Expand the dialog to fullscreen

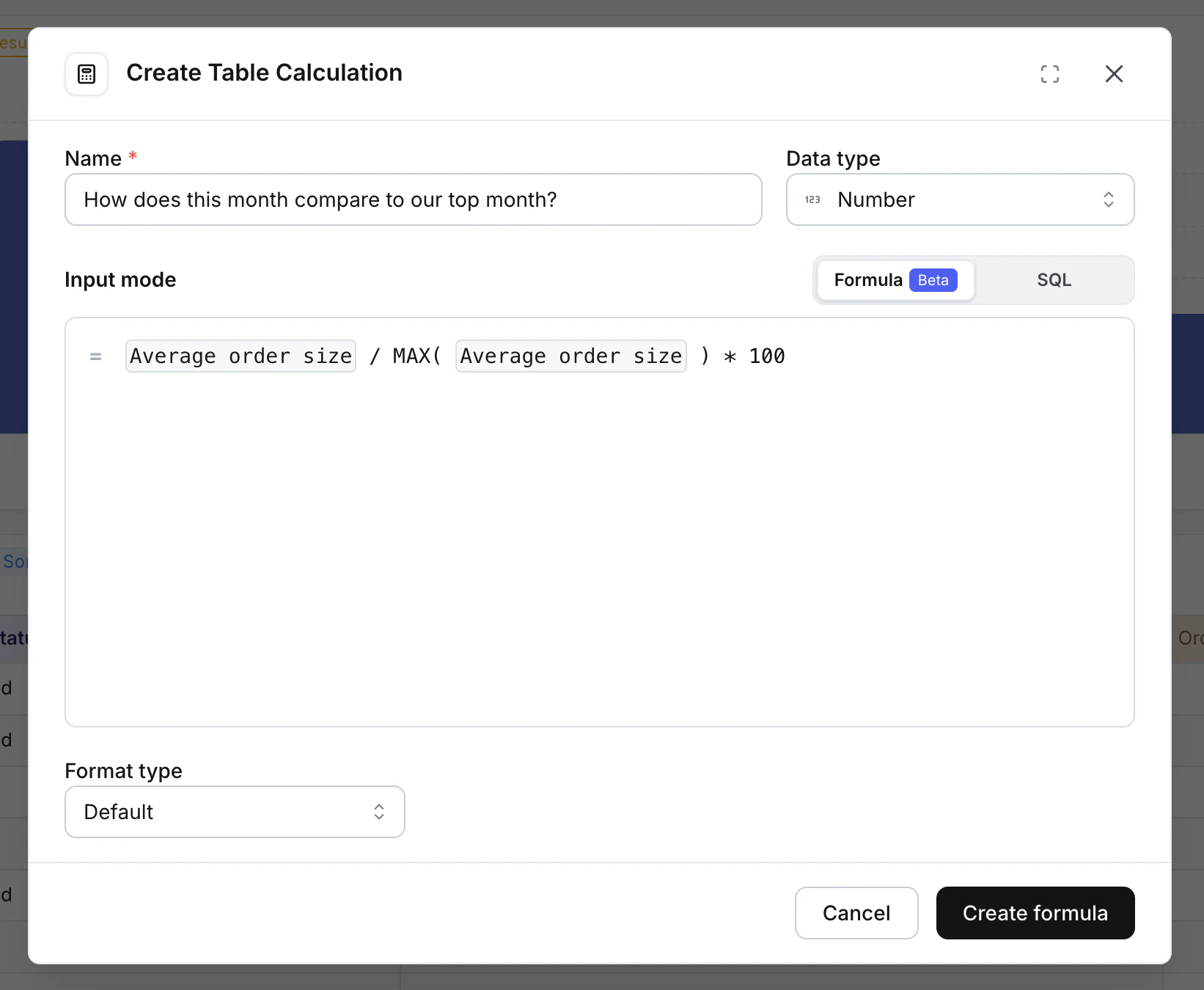(1050, 73)
